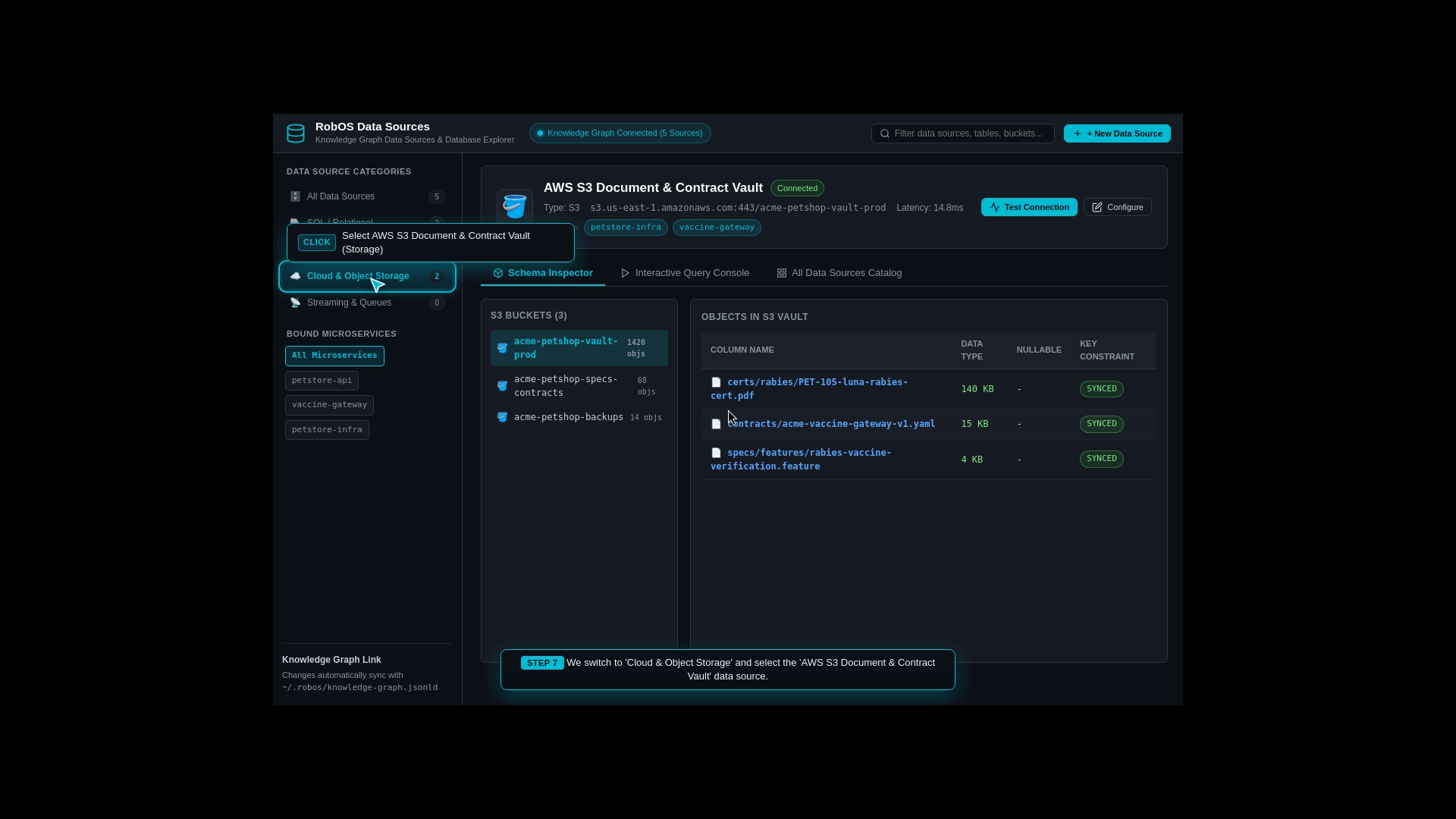
Task: Open specs/features/rabies-vaccine-verification.feature object
Action: click(x=801, y=460)
